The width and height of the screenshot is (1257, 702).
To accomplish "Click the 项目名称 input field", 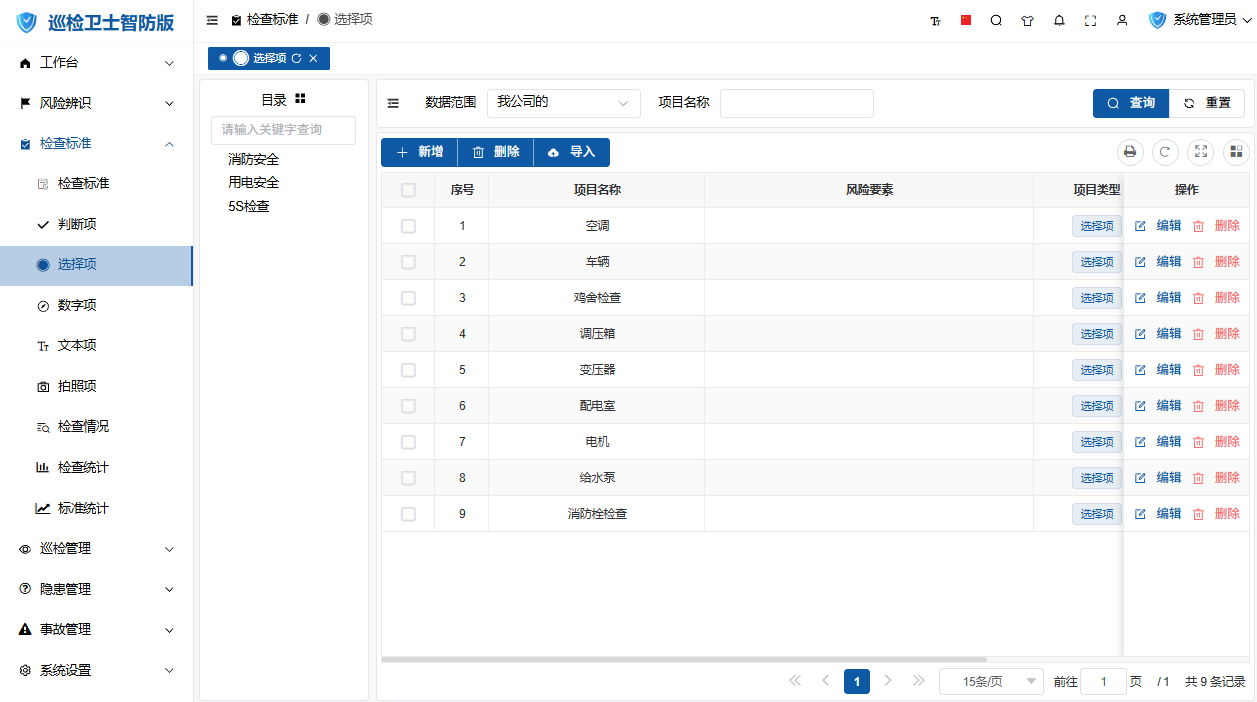I will pyautogui.click(x=797, y=103).
